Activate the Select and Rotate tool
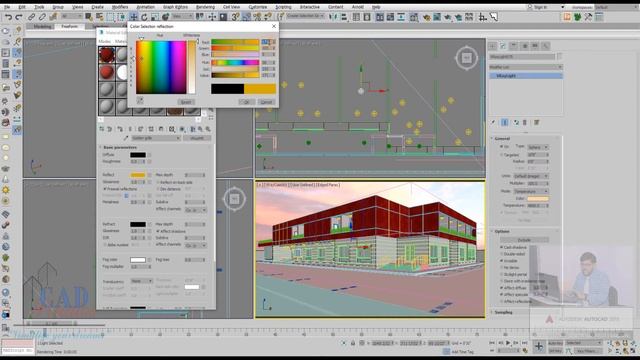Image resolution: width=640 pixels, height=360 pixels. pos(144,17)
